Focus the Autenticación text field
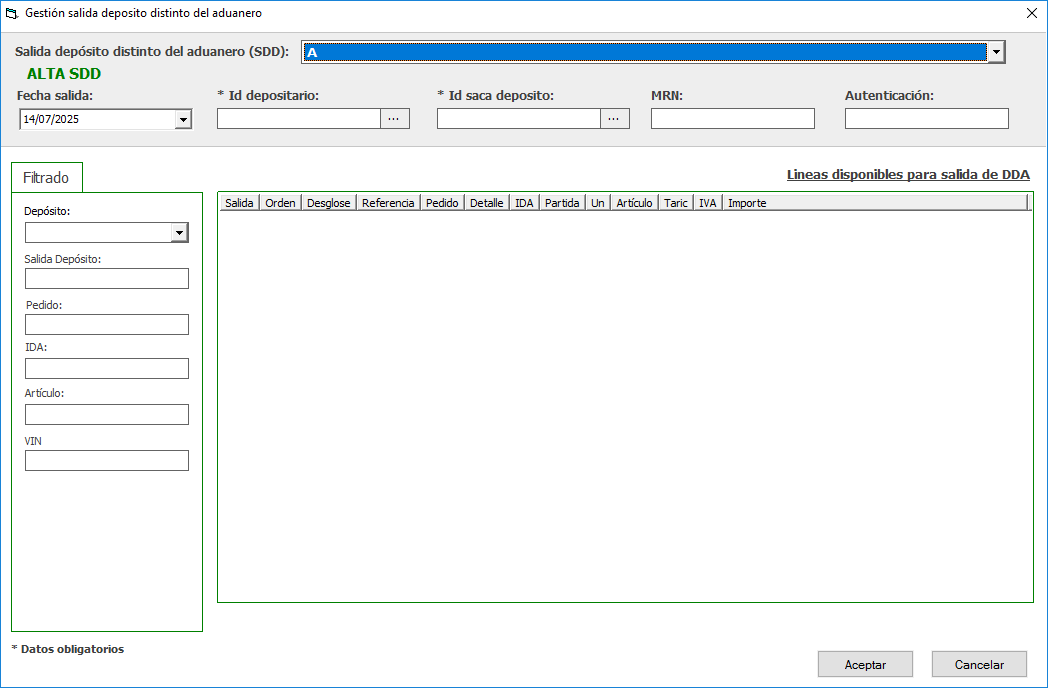Viewport: 1048px width, 688px height. 926,119
